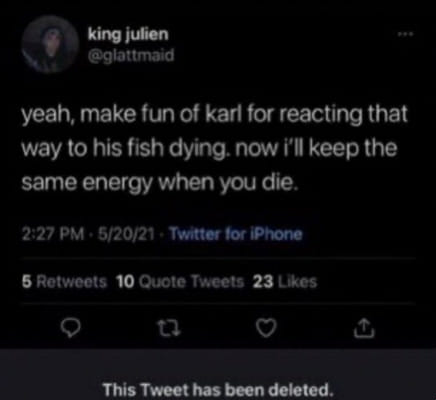Tap the 'This Tweet has been deleted.' banner
The image size is (436, 400).
218,374
